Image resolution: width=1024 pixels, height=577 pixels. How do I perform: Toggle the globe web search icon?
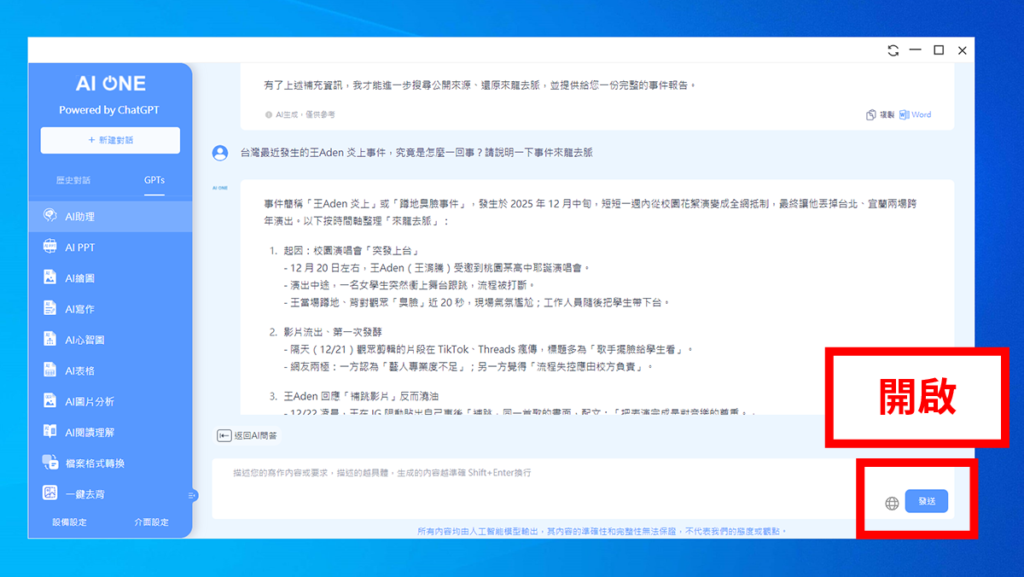[x=892, y=503]
